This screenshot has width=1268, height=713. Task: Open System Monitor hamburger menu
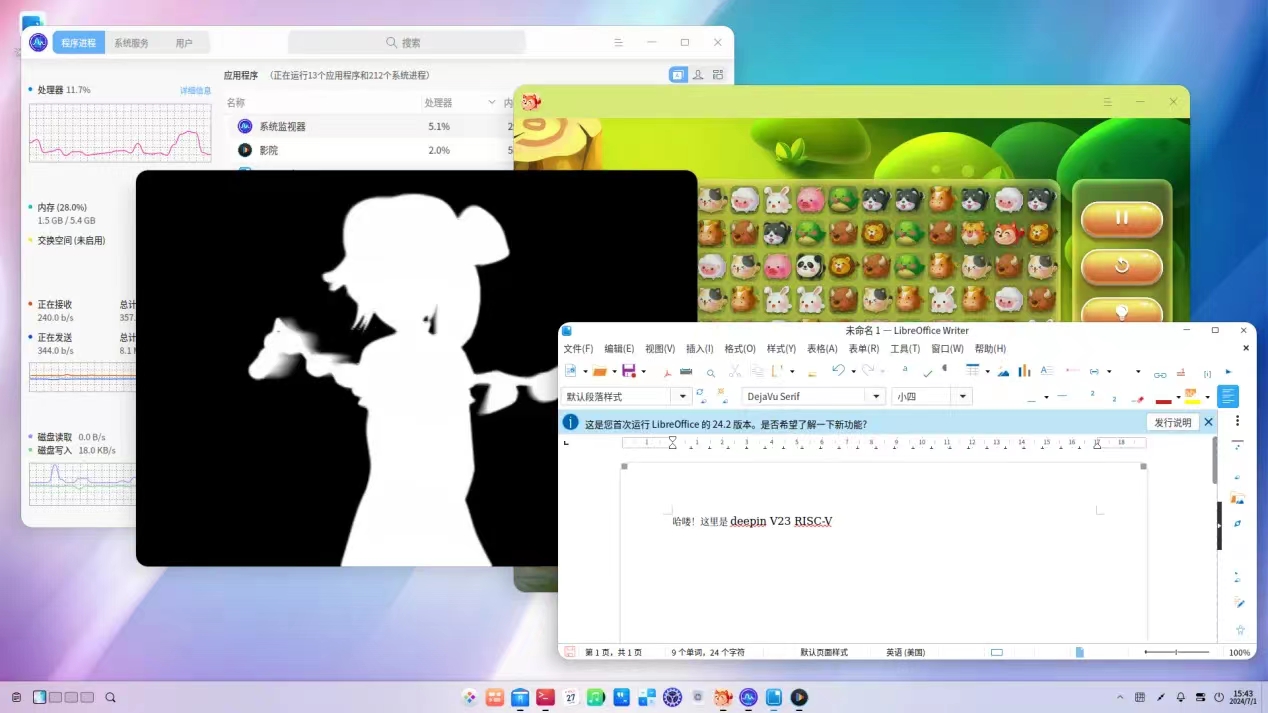pyautogui.click(x=619, y=42)
